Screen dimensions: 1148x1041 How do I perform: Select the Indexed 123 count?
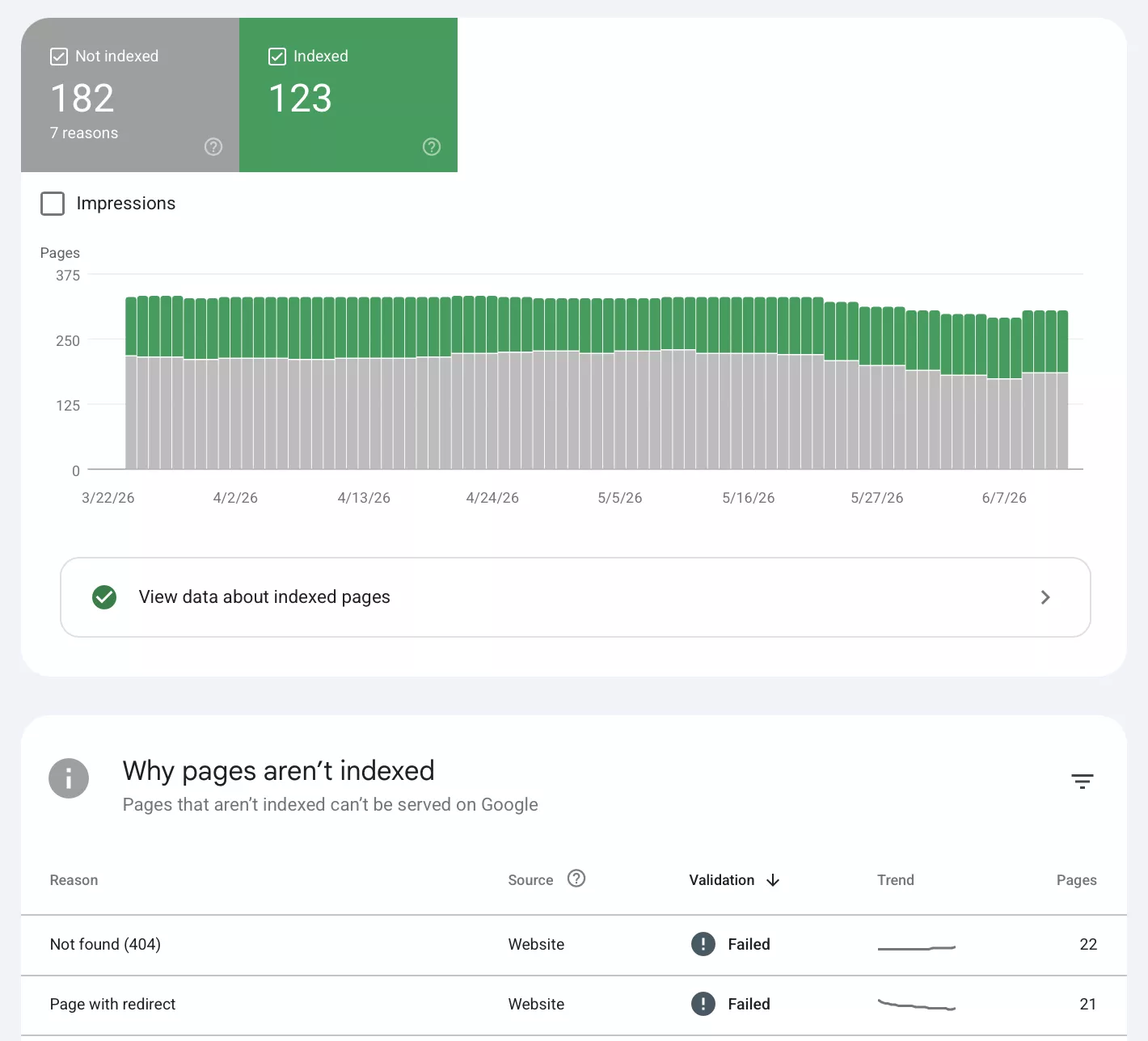pyautogui.click(x=300, y=99)
